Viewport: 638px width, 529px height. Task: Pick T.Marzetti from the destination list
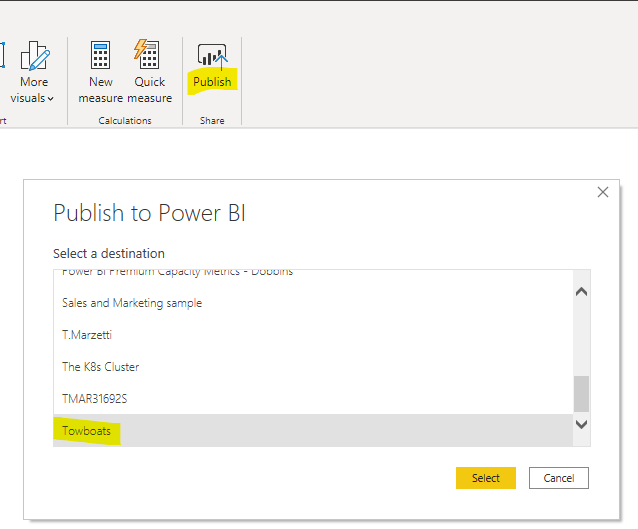click(x=89, y=335)
